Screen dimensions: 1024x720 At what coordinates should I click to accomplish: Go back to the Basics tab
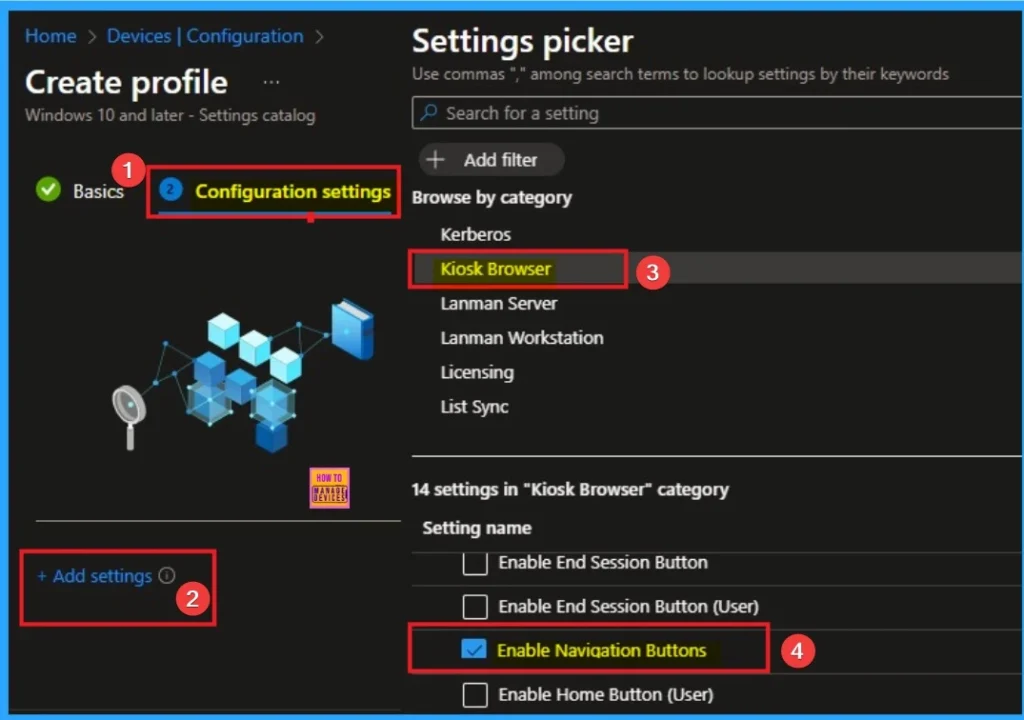97,191
